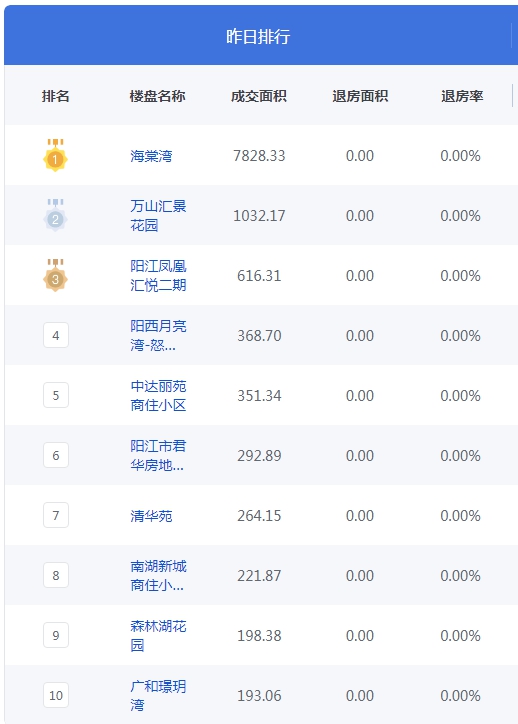Open the 广和璟玥湾 property link
The width and height of the screenshot is (518, 724).
point(158,696)
